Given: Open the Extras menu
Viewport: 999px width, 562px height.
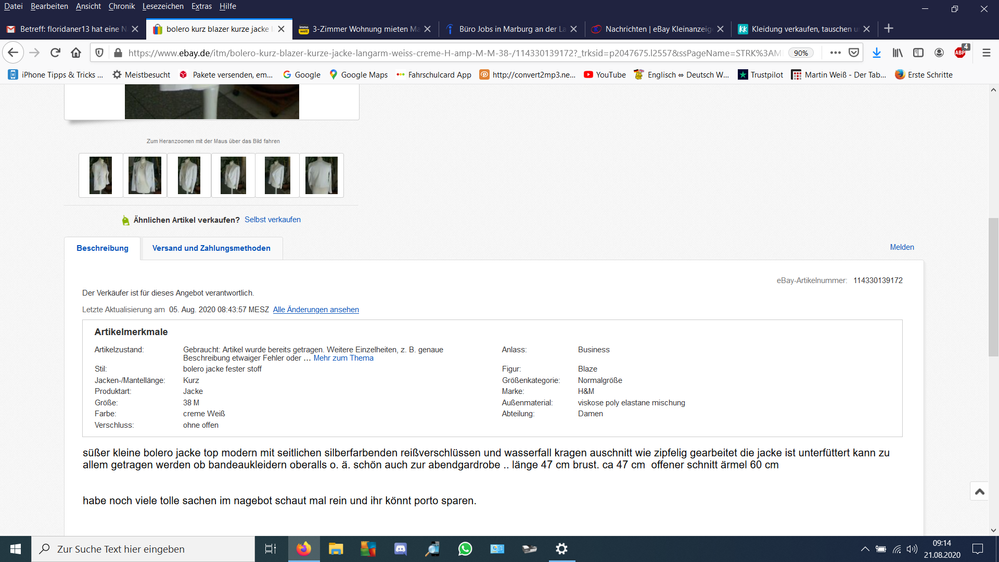Looking at the screenshot, I should pyautogui.click(x=201, y=6).
